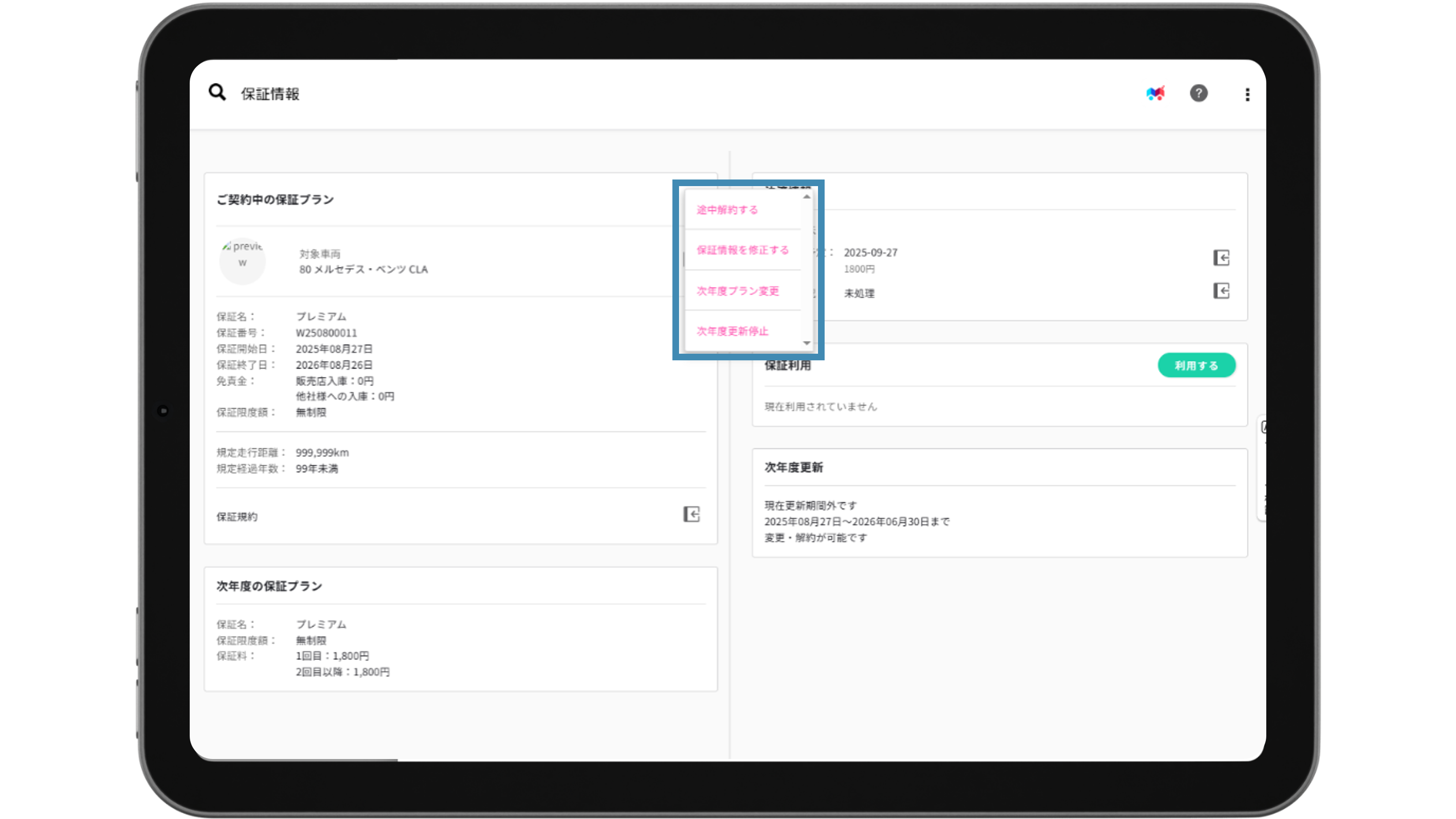Viewport: 1456px width, 819px height.
Task: Click the magnifying glass search icon
Action: click(x=217, y=92)
